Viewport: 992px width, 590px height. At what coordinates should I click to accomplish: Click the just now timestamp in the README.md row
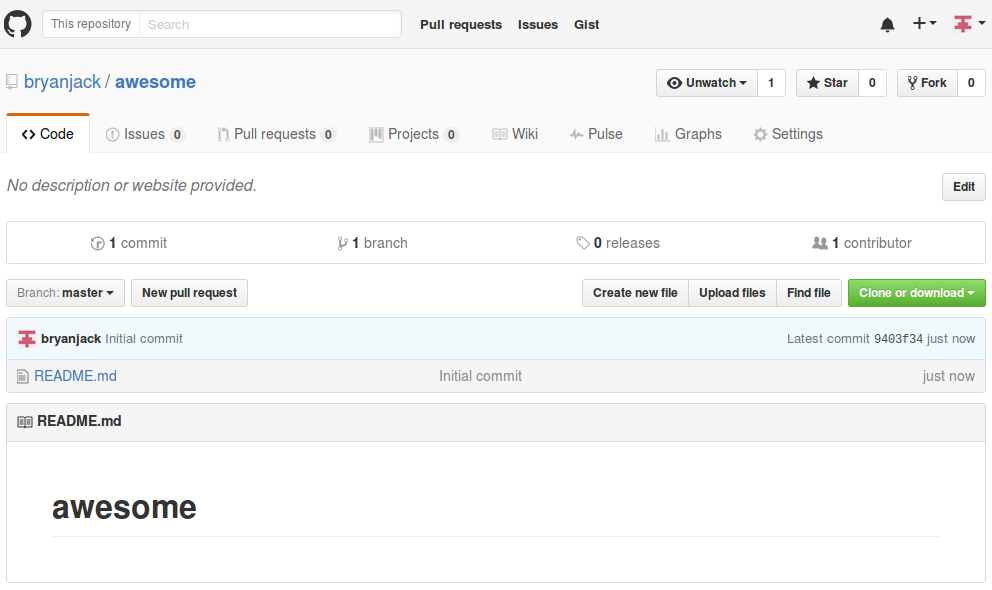[948, 376]
